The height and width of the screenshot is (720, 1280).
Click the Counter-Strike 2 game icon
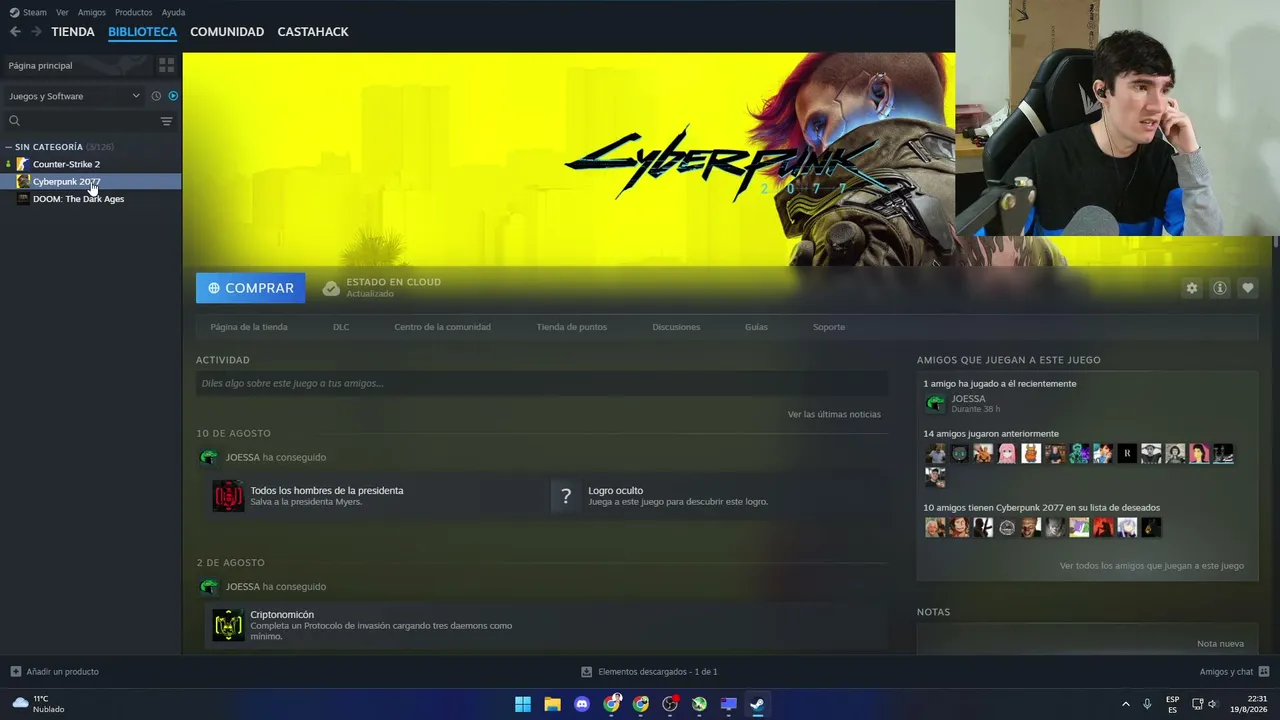click(x=23, y=164)
